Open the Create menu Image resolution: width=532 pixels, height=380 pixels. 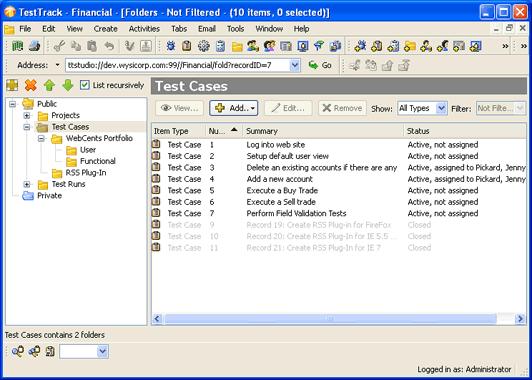click(x=106, y=29)
